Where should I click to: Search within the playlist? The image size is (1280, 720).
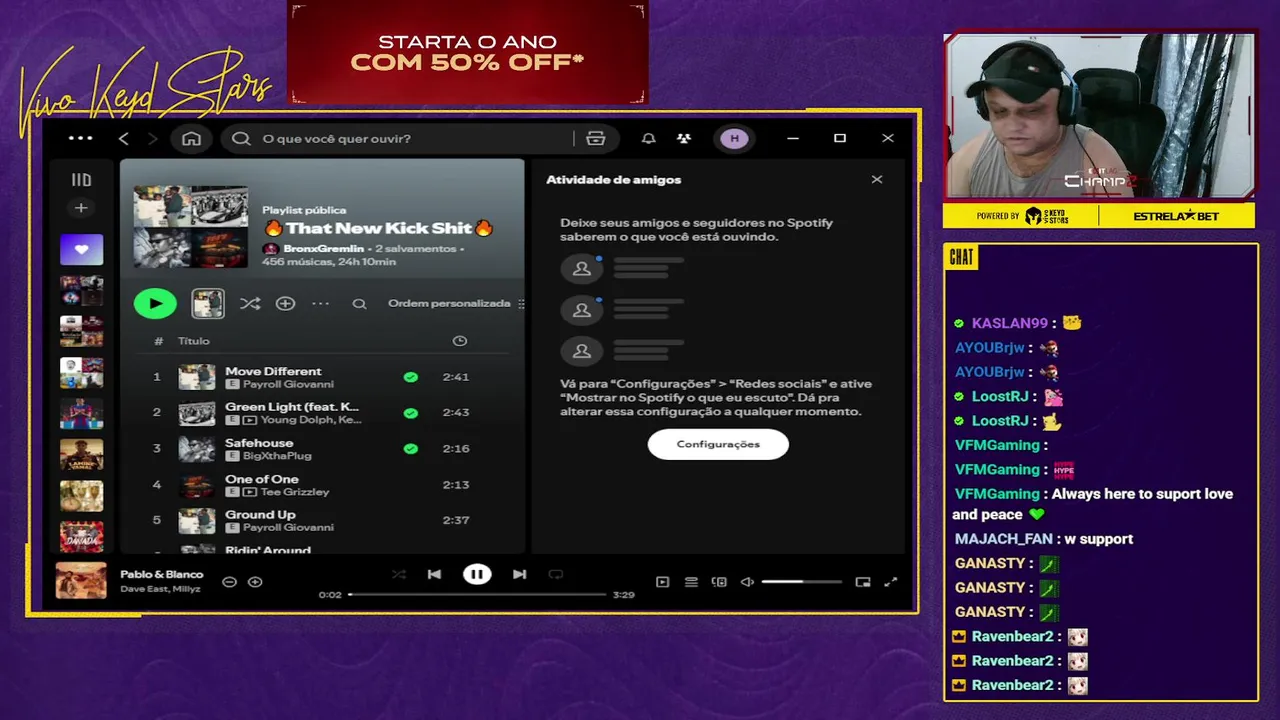(359, 303)
